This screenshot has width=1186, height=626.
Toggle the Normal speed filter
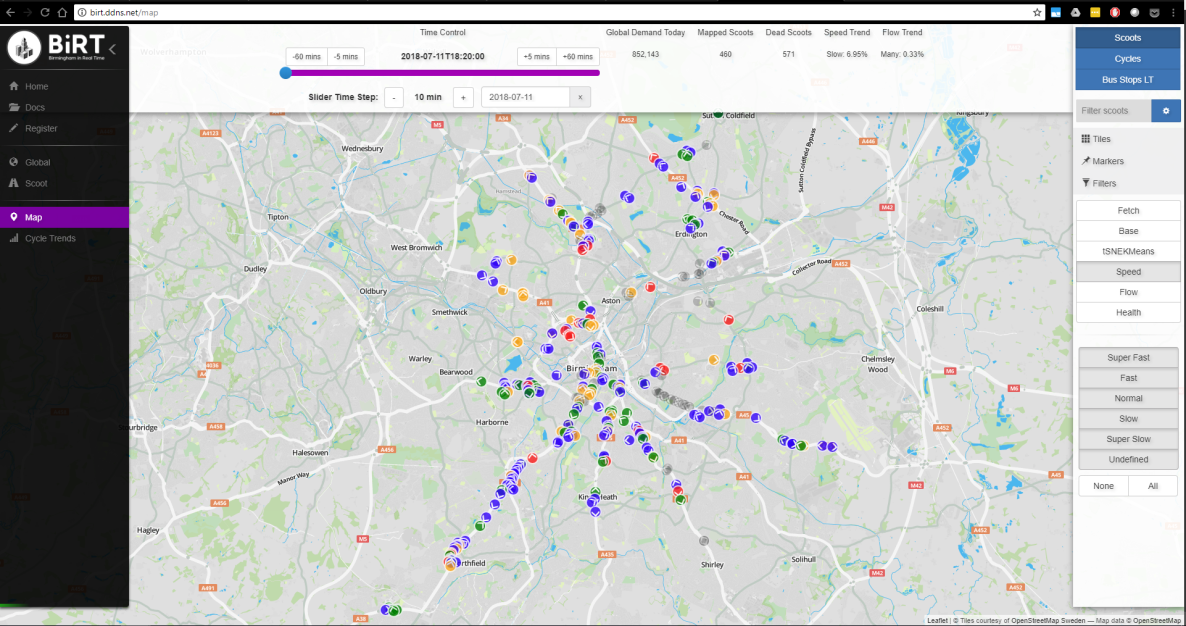[1128, 398]
